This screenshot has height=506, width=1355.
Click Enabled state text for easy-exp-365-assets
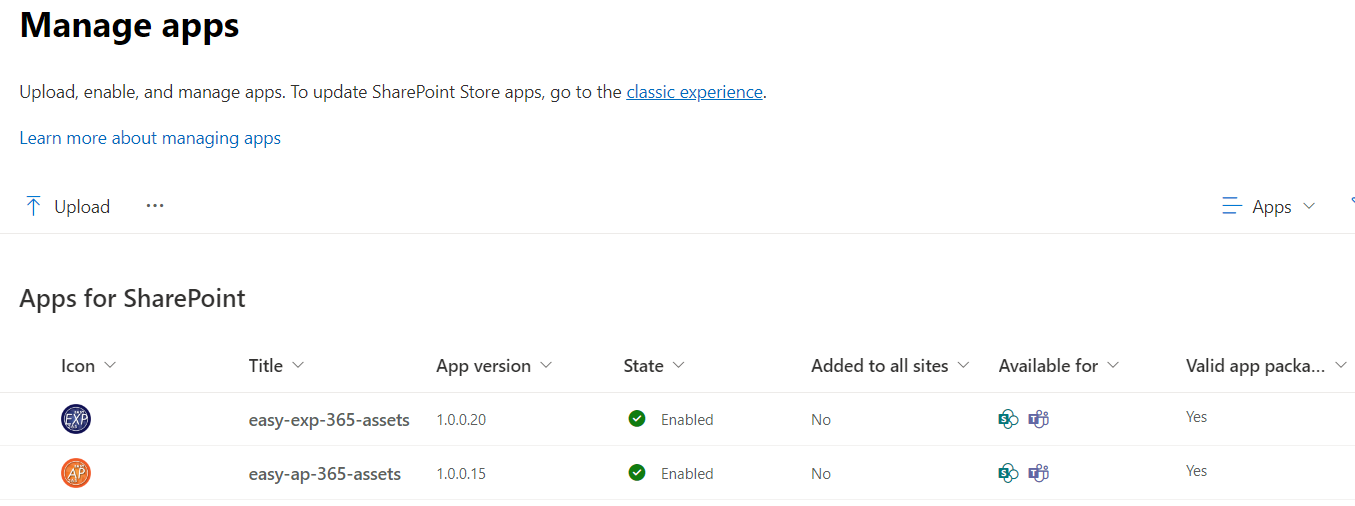tap(687, 420)
